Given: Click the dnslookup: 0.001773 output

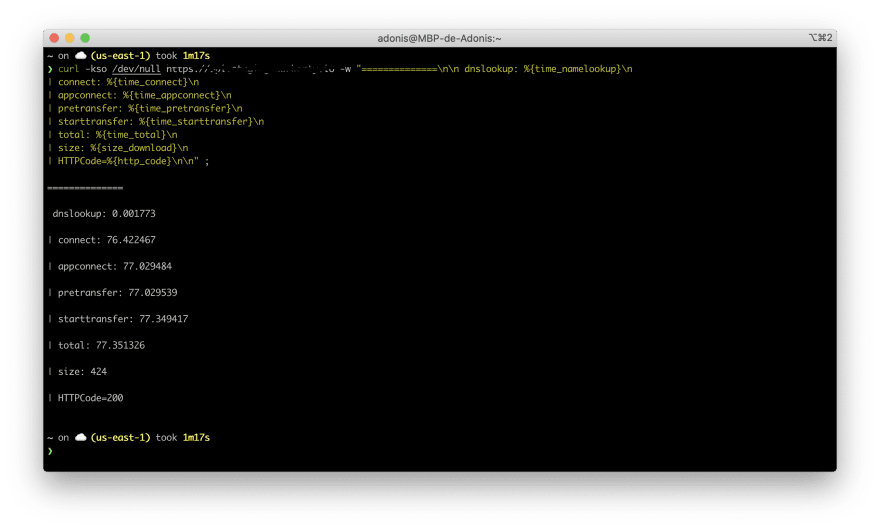Looking at the screenshot, I should (104, 213).
